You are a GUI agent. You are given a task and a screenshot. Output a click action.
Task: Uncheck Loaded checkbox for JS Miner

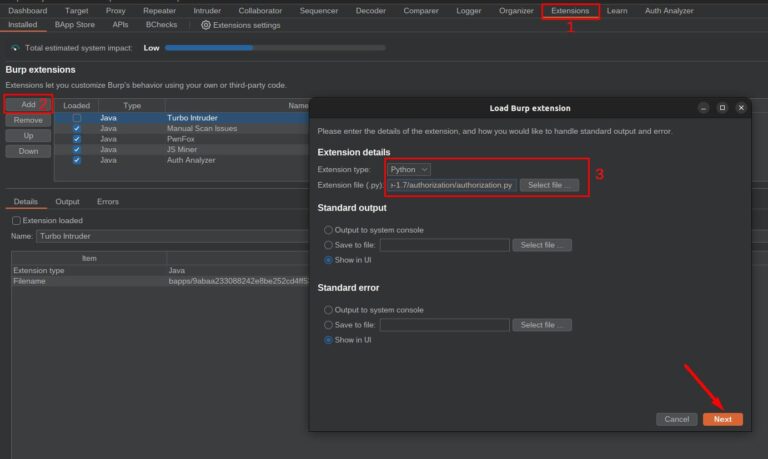click(77, 149)
